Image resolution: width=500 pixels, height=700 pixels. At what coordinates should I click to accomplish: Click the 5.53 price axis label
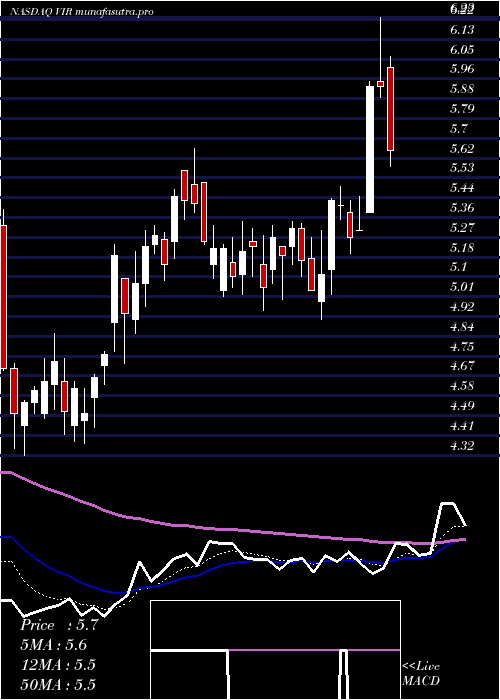[462, 168]
